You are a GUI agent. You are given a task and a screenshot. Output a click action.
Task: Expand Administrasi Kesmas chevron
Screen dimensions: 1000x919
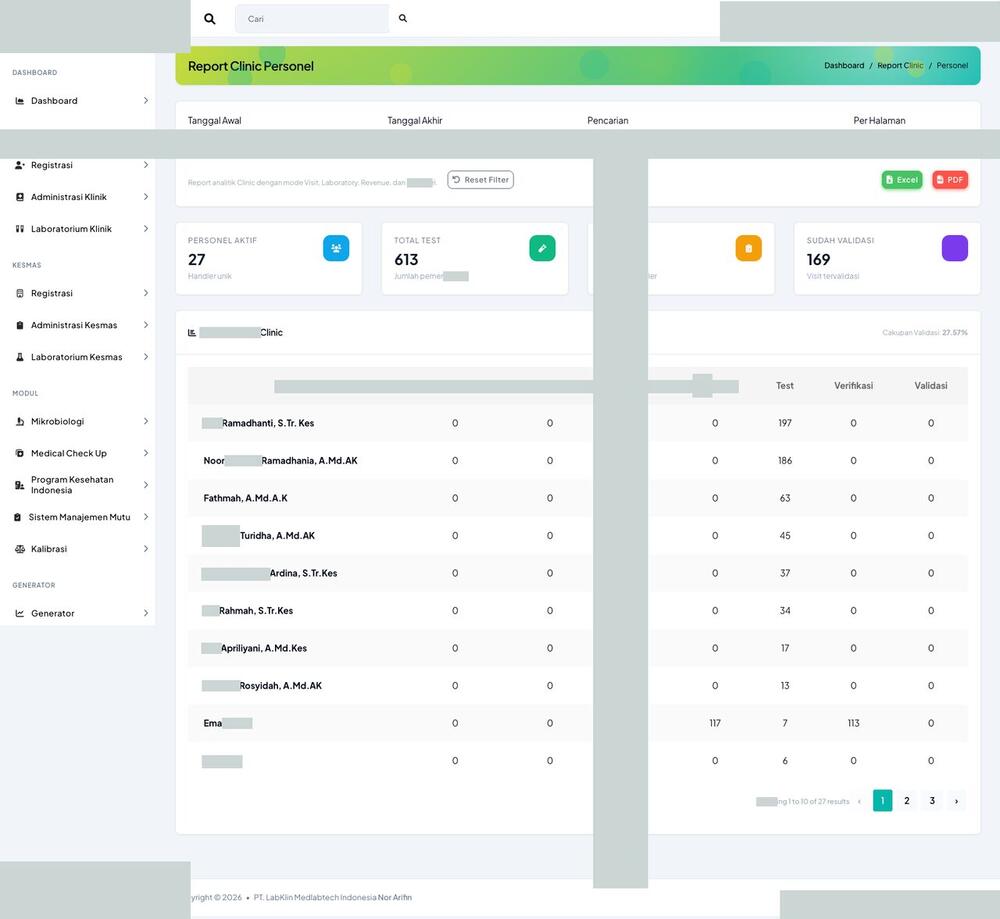pos(145,325)
